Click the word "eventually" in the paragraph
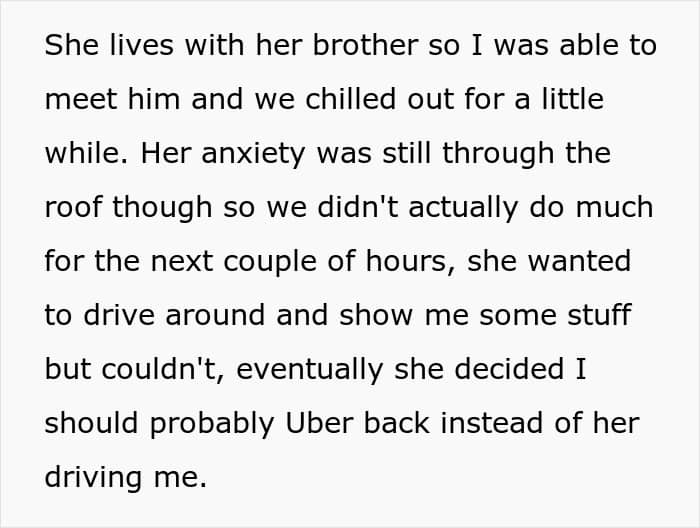This screenshot has height=528, width=700. coord(309,370)
